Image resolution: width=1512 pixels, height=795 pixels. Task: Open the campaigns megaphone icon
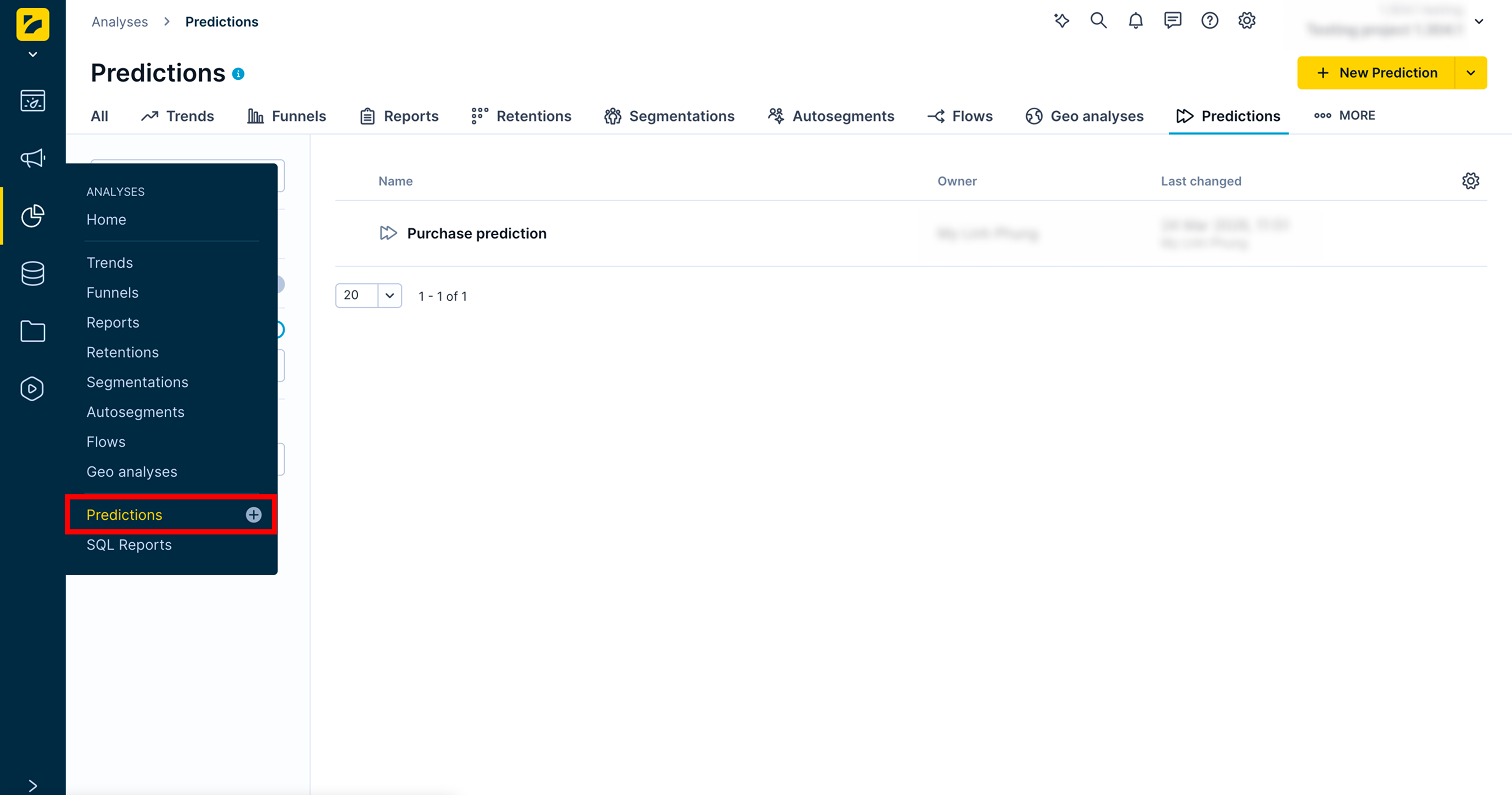tap(32, 158)
